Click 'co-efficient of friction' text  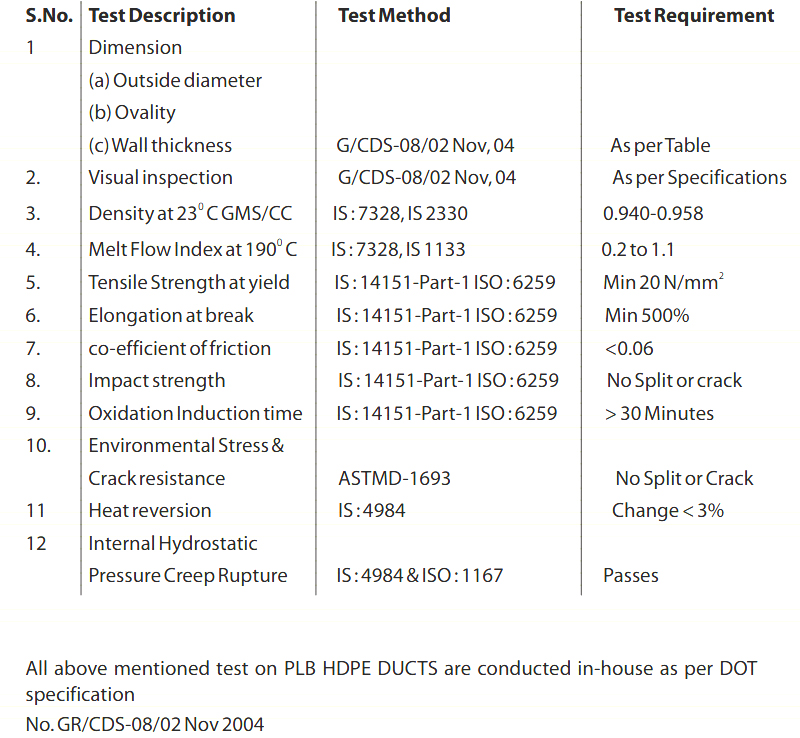(x=179, y=349)
